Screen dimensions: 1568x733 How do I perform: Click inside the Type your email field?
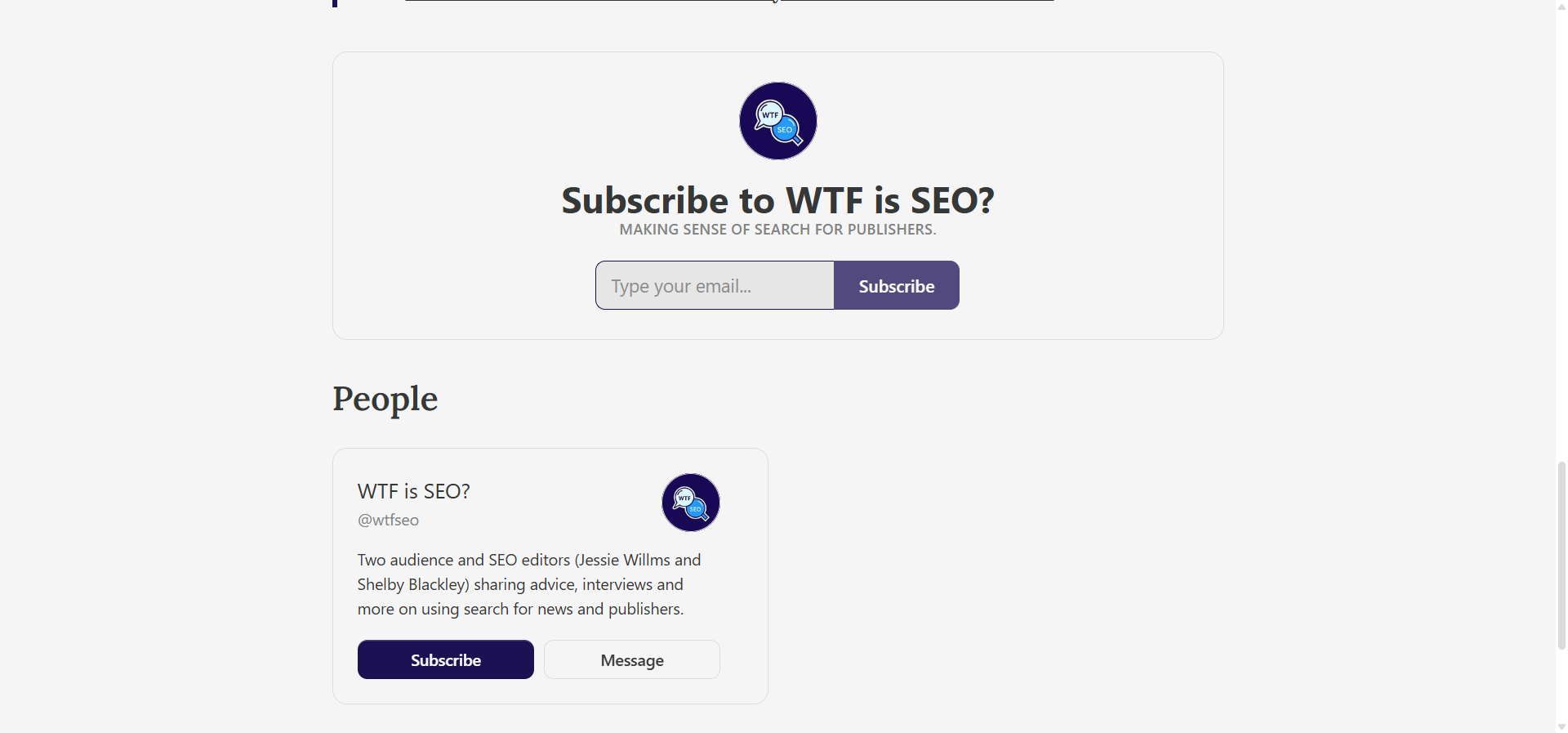click(x=714, y=285)
